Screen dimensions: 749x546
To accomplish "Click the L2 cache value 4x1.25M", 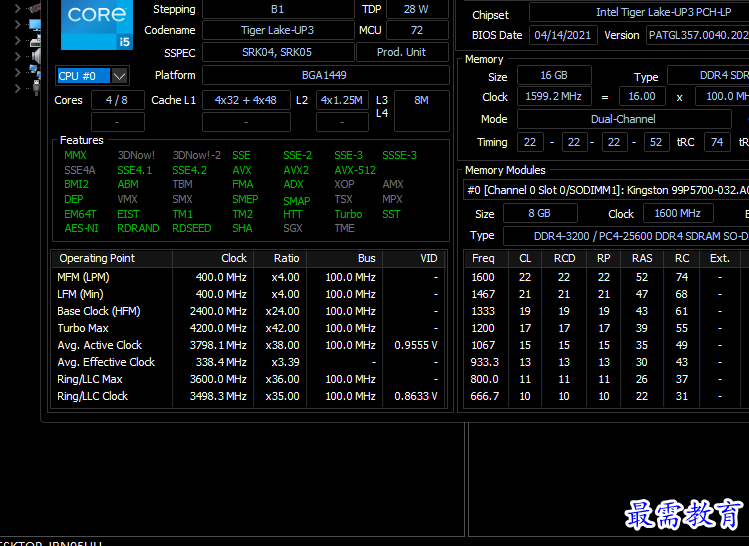I will coord(342,100).
